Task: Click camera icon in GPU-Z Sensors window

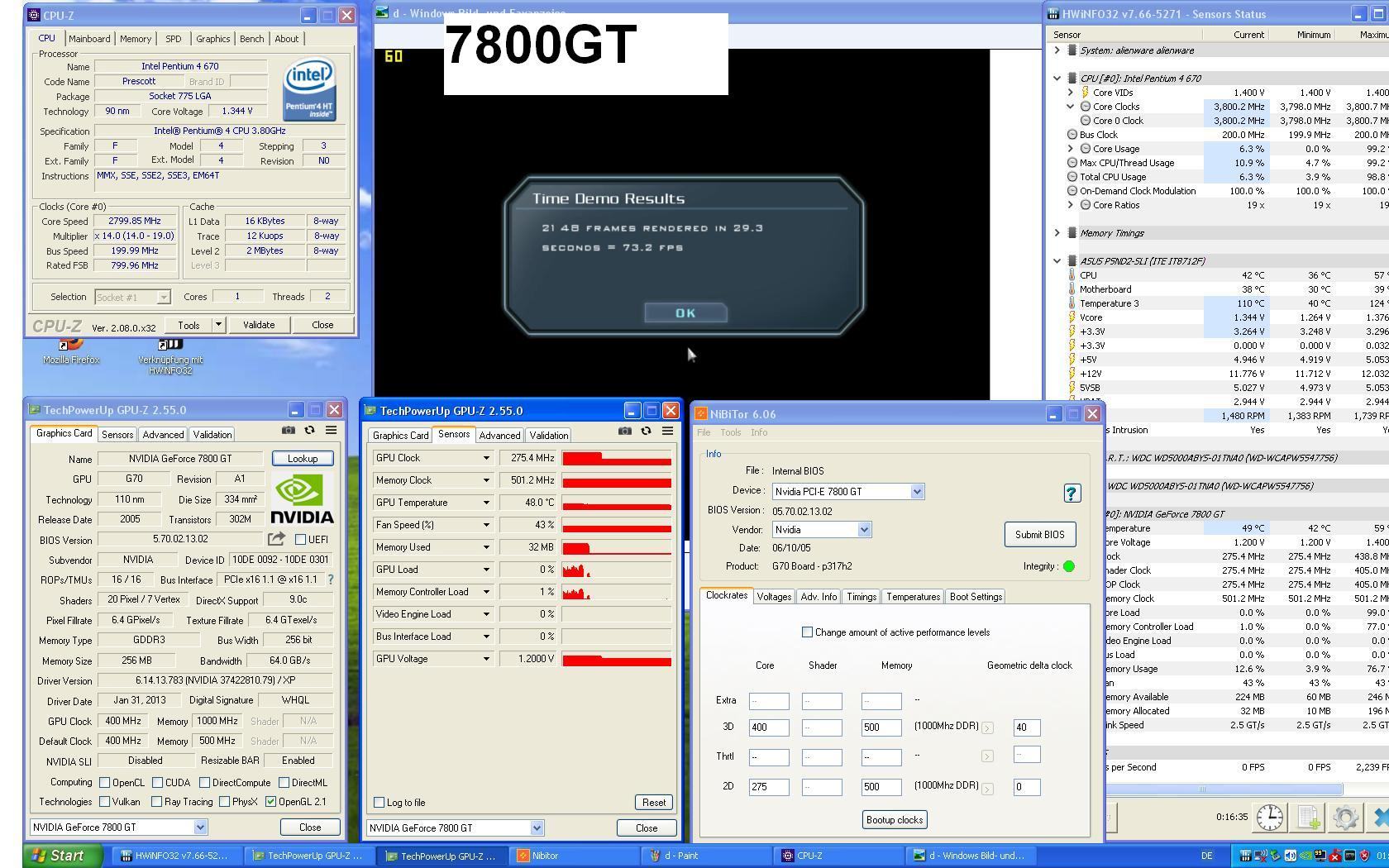Action: [624, 431]
